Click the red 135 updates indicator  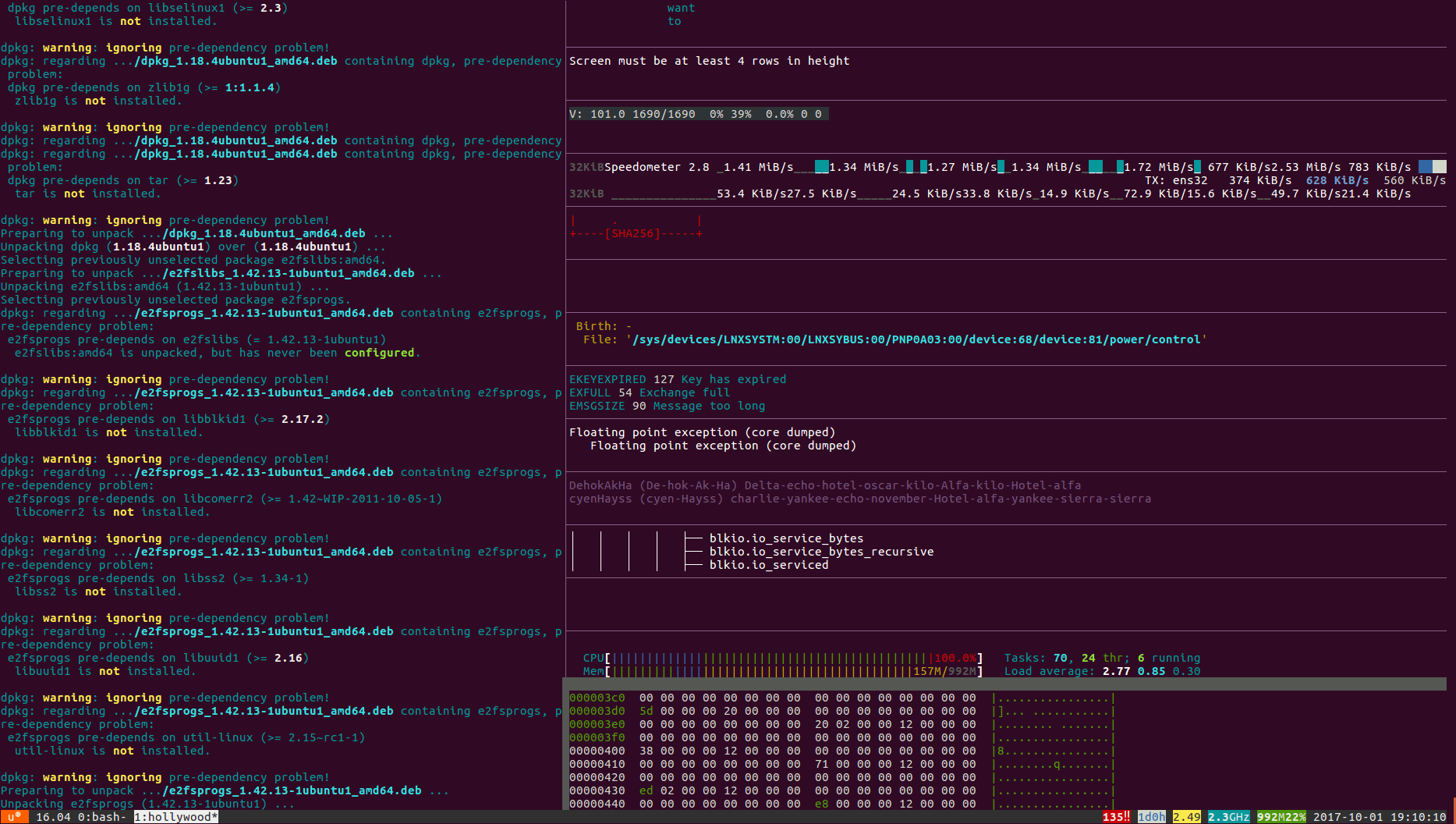(1115, 817)
